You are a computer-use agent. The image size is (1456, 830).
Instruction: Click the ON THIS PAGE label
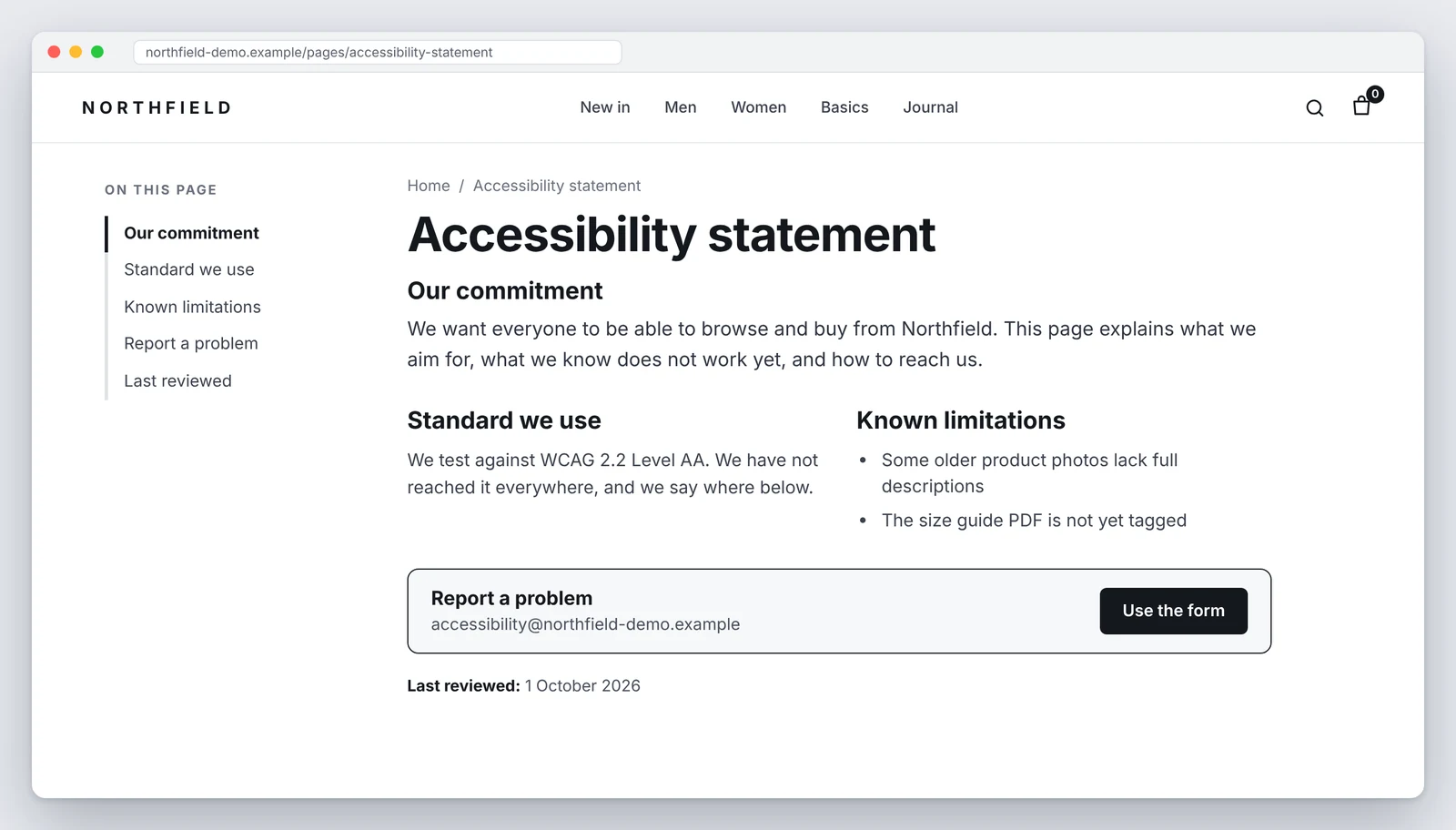tap(160, 189)
